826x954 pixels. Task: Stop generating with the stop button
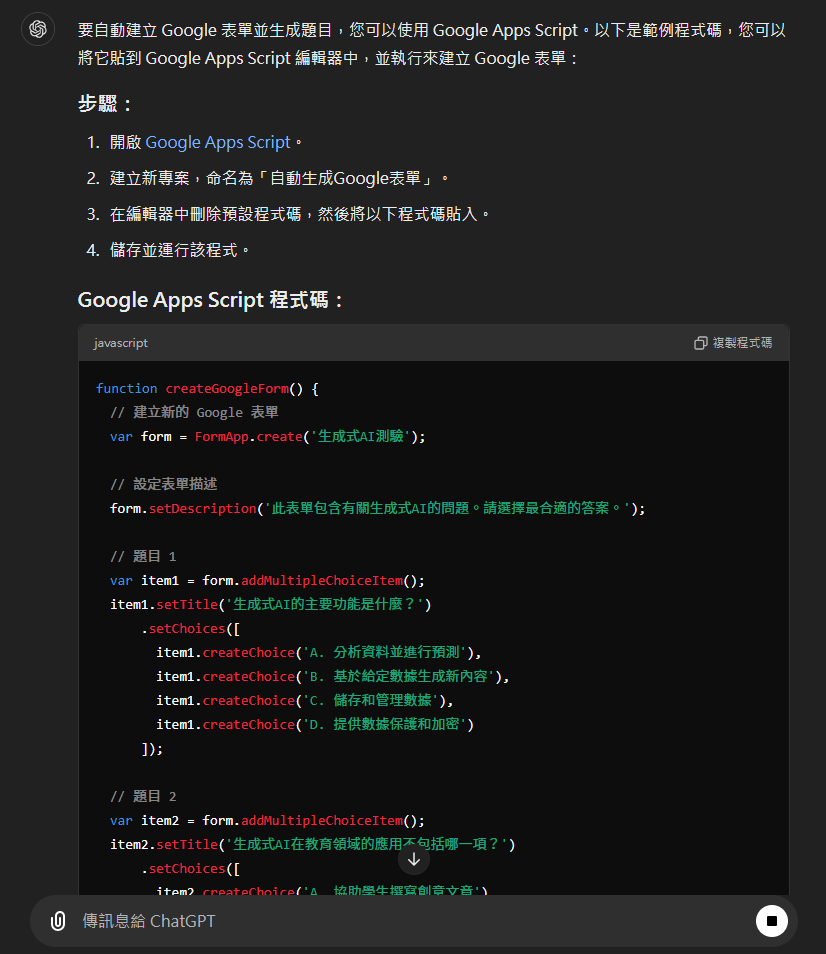point(771,921)
